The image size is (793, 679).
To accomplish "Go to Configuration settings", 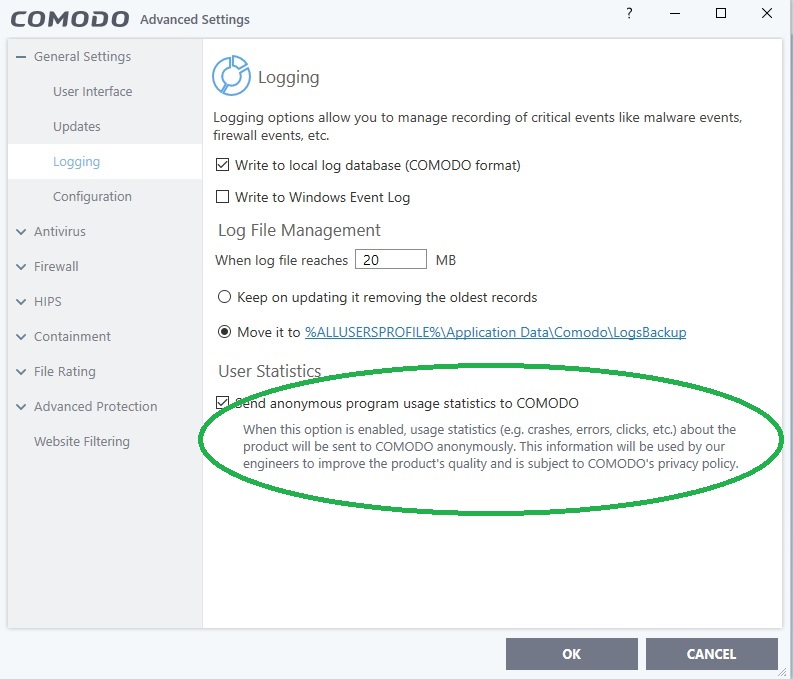I will (92, 197).
